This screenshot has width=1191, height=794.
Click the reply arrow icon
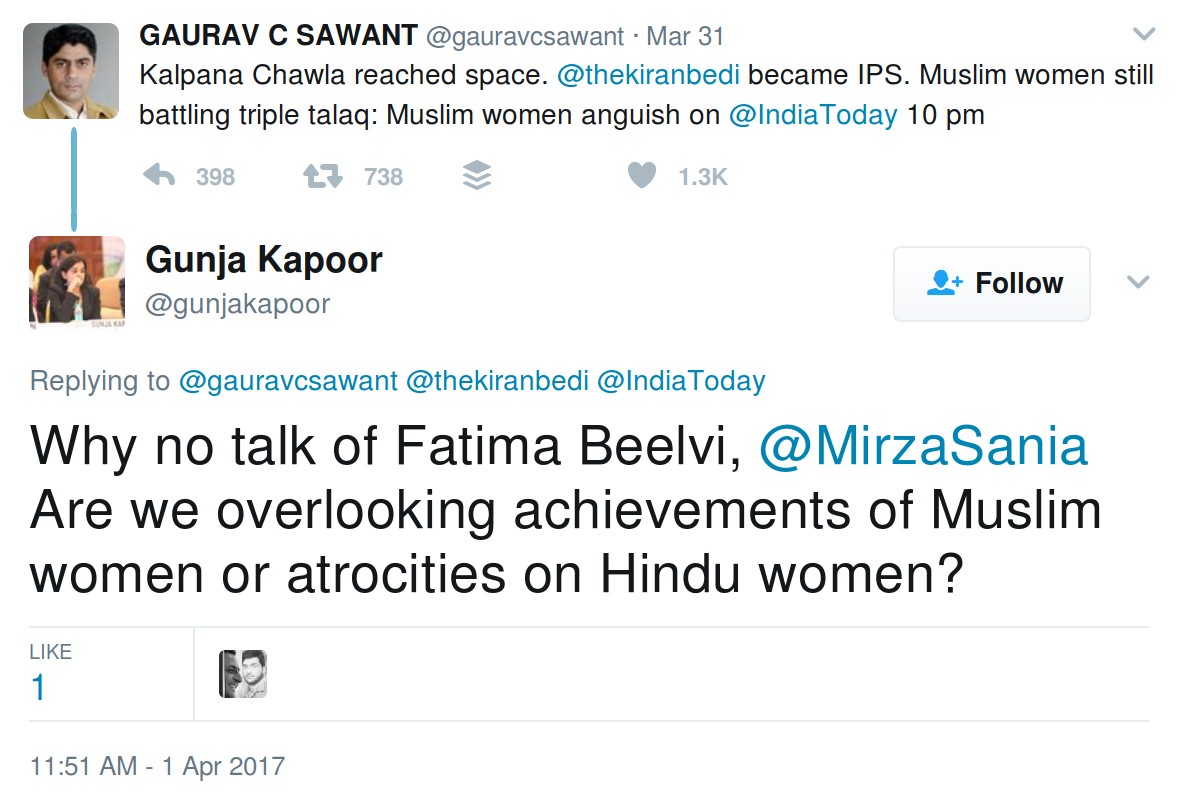click(160, 177)
